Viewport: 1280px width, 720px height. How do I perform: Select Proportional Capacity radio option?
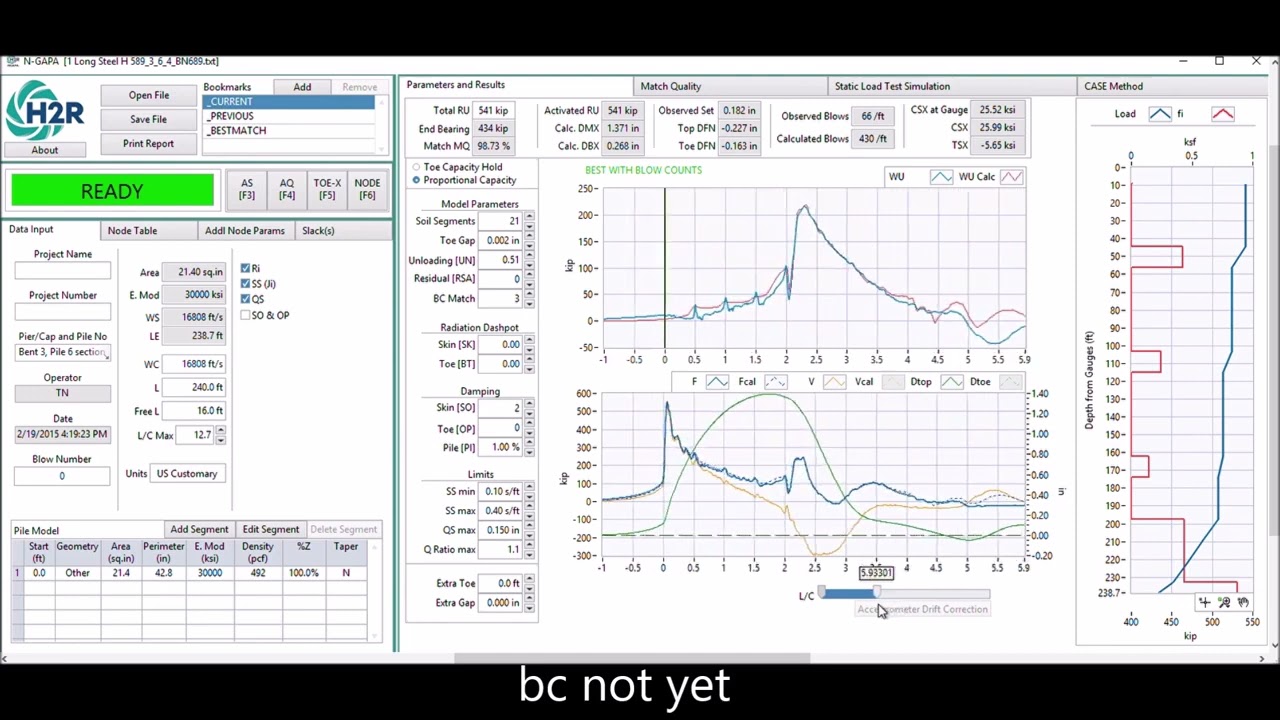[x=416, y=180]
